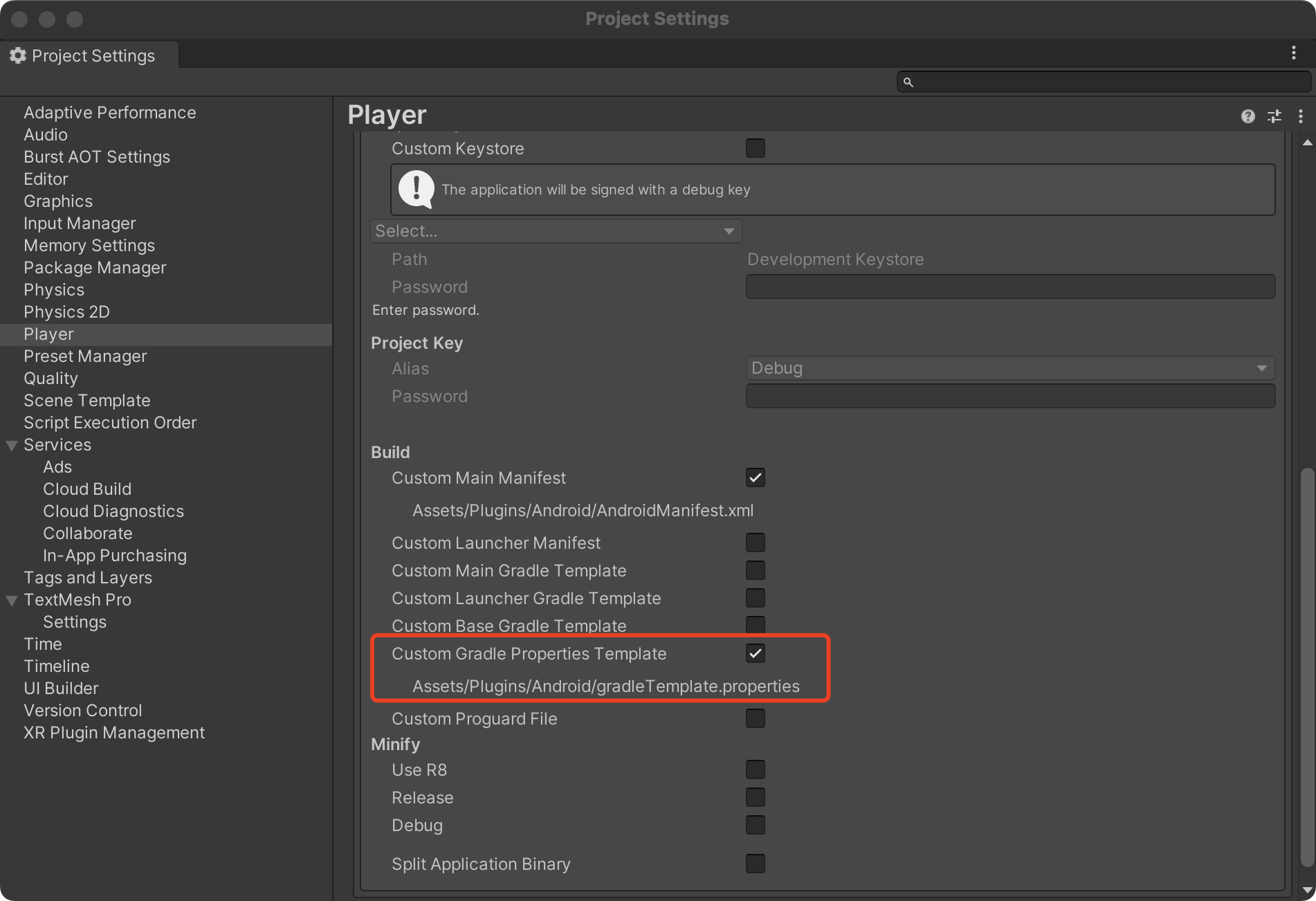The image size is (1316, 901).
Task: Select the Project Settings tab
Action: pyautogui.click(x=89, y=55)
